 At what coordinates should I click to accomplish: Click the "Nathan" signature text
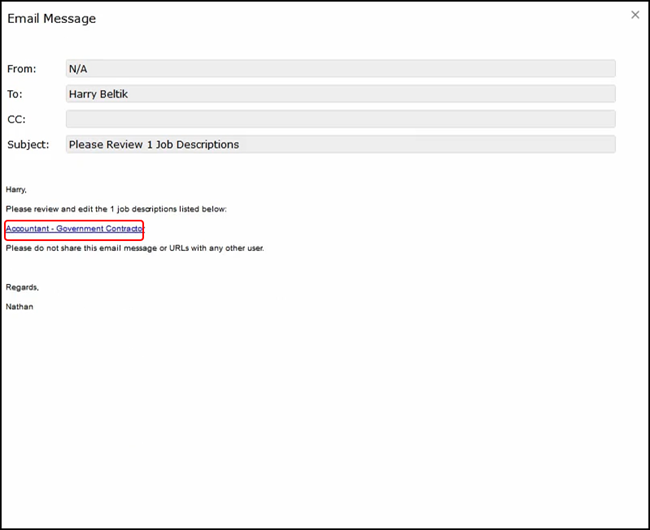tap(19, 307)
